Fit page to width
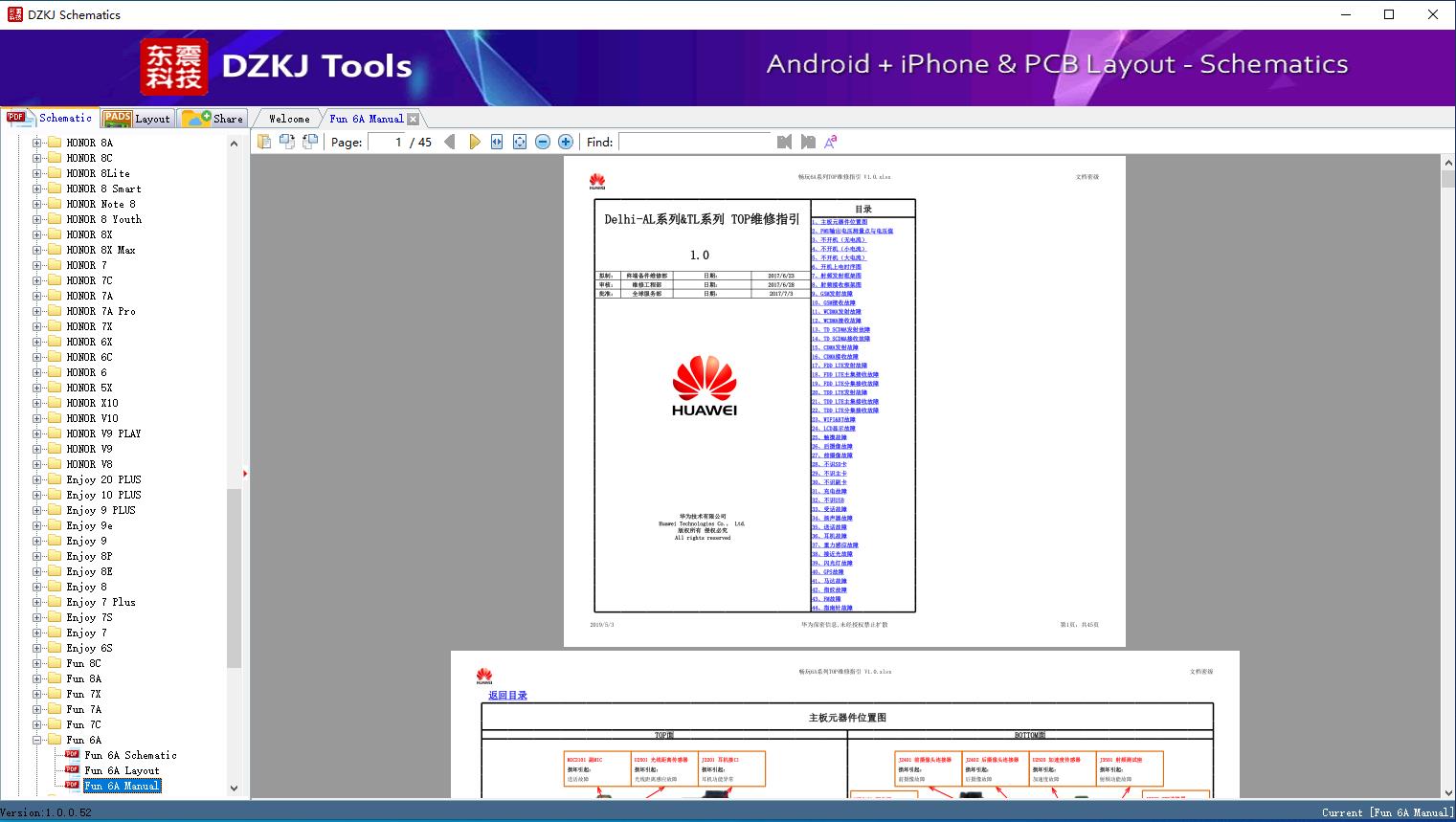Image resolution: width=1456 pixels, height=822 pixels. 497,142
